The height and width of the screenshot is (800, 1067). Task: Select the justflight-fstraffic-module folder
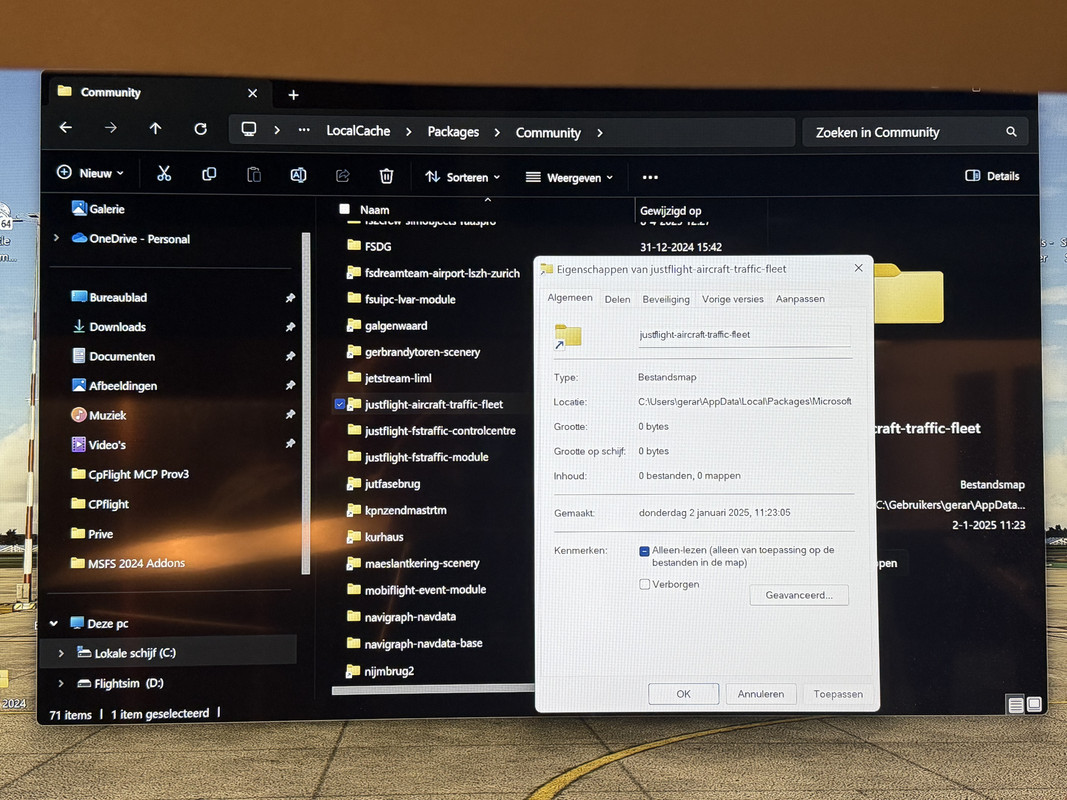426,457
